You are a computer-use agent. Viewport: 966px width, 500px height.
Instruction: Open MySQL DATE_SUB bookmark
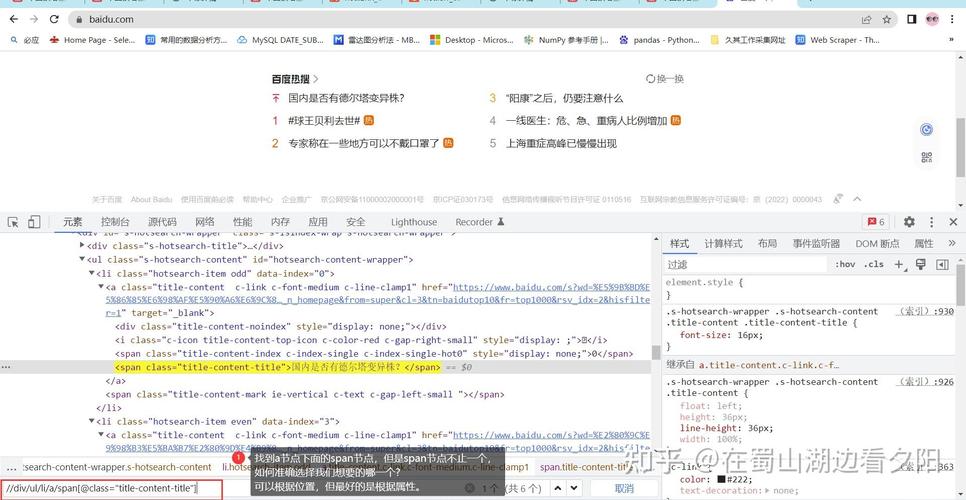(280, 40)
